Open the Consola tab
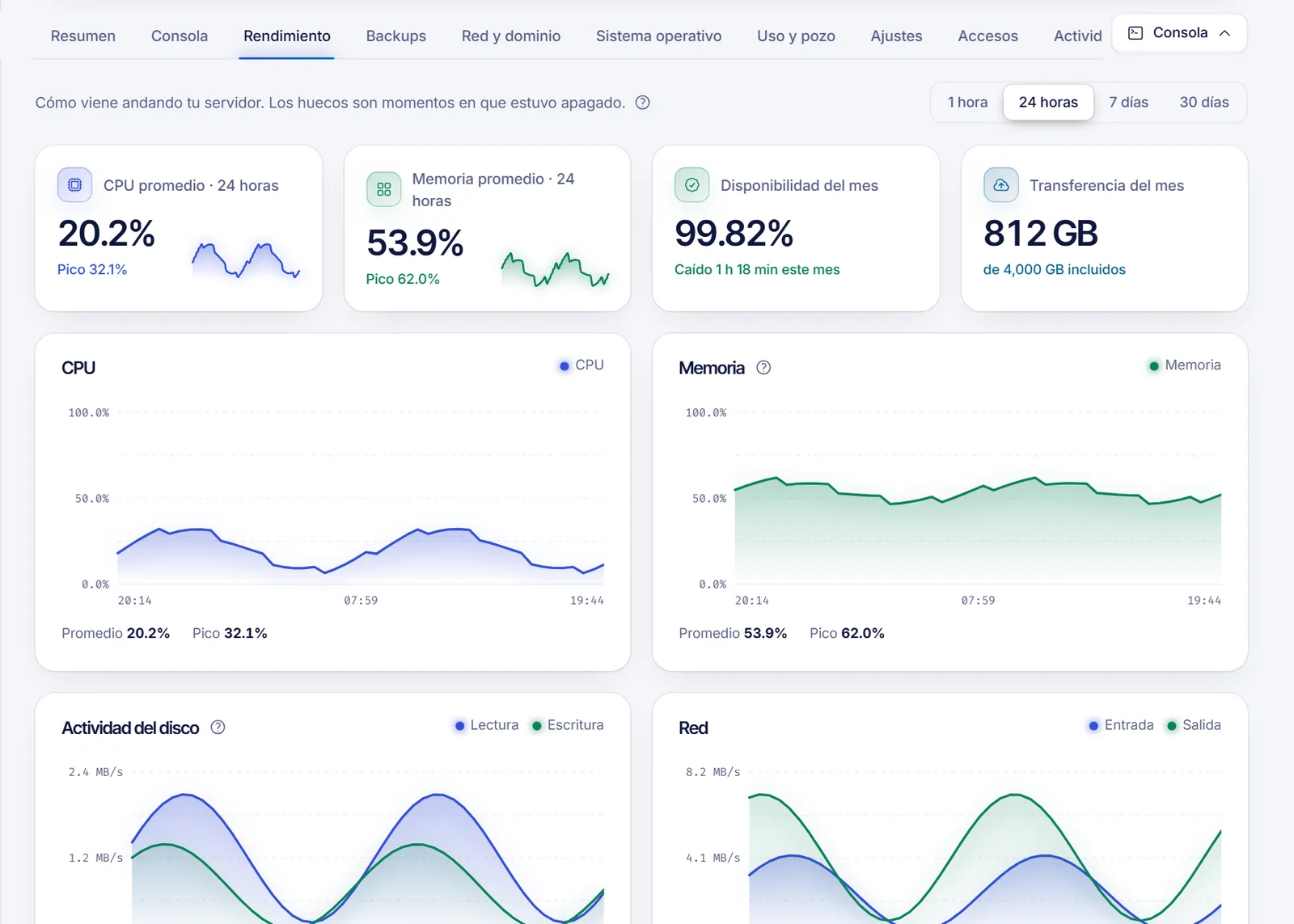 (180, 36)
